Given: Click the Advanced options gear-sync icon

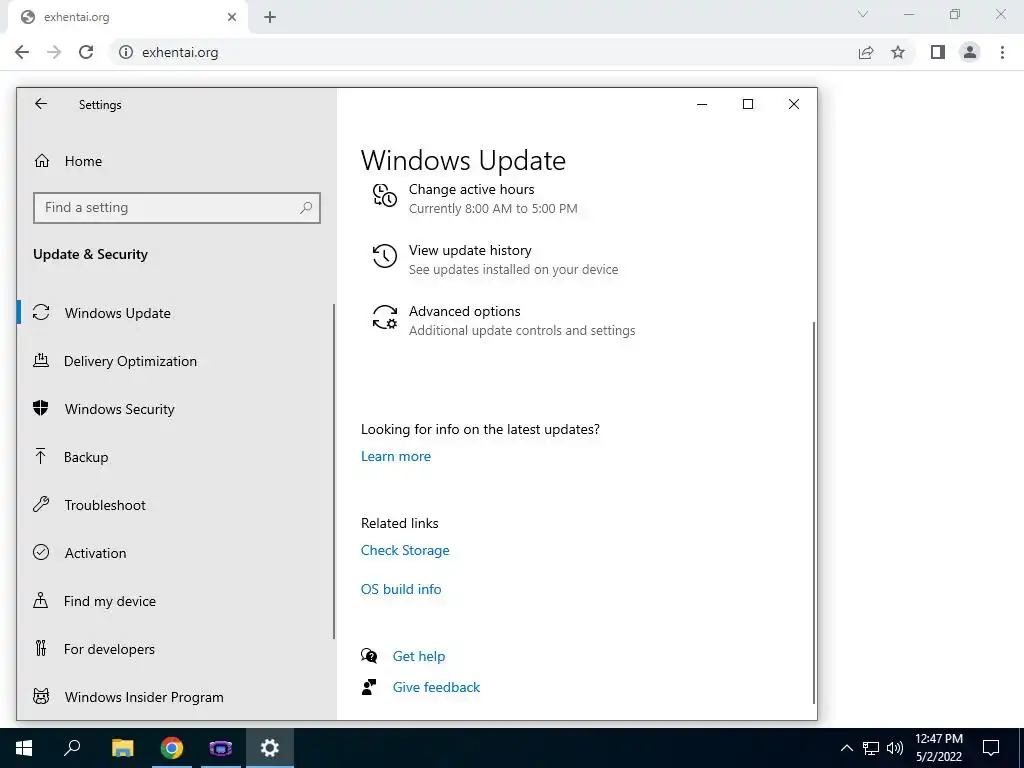Looking at the screenshot, I should 385,317.
